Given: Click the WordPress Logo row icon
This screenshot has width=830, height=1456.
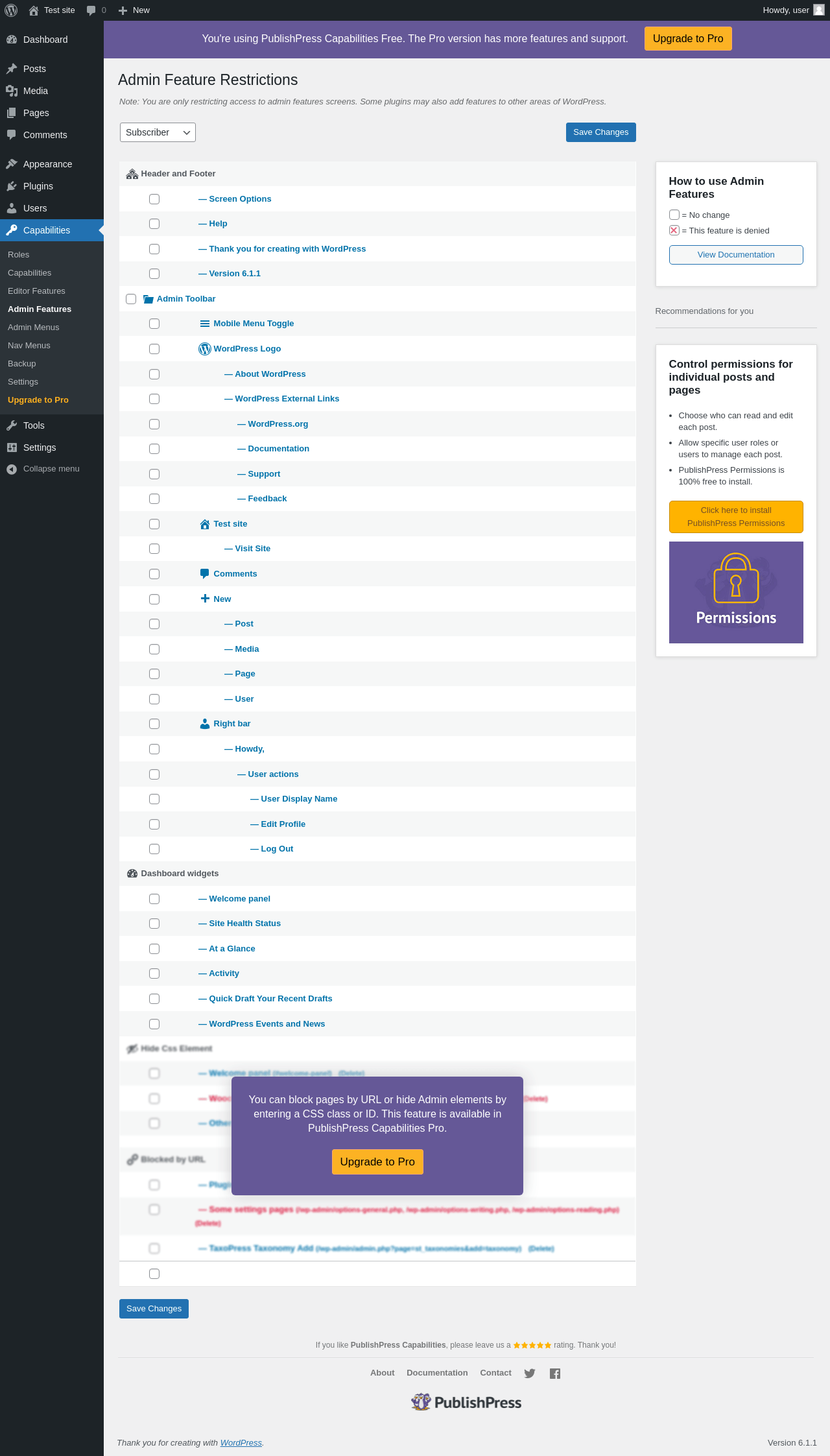Looking at the screenshot, I should coord(205,349).
